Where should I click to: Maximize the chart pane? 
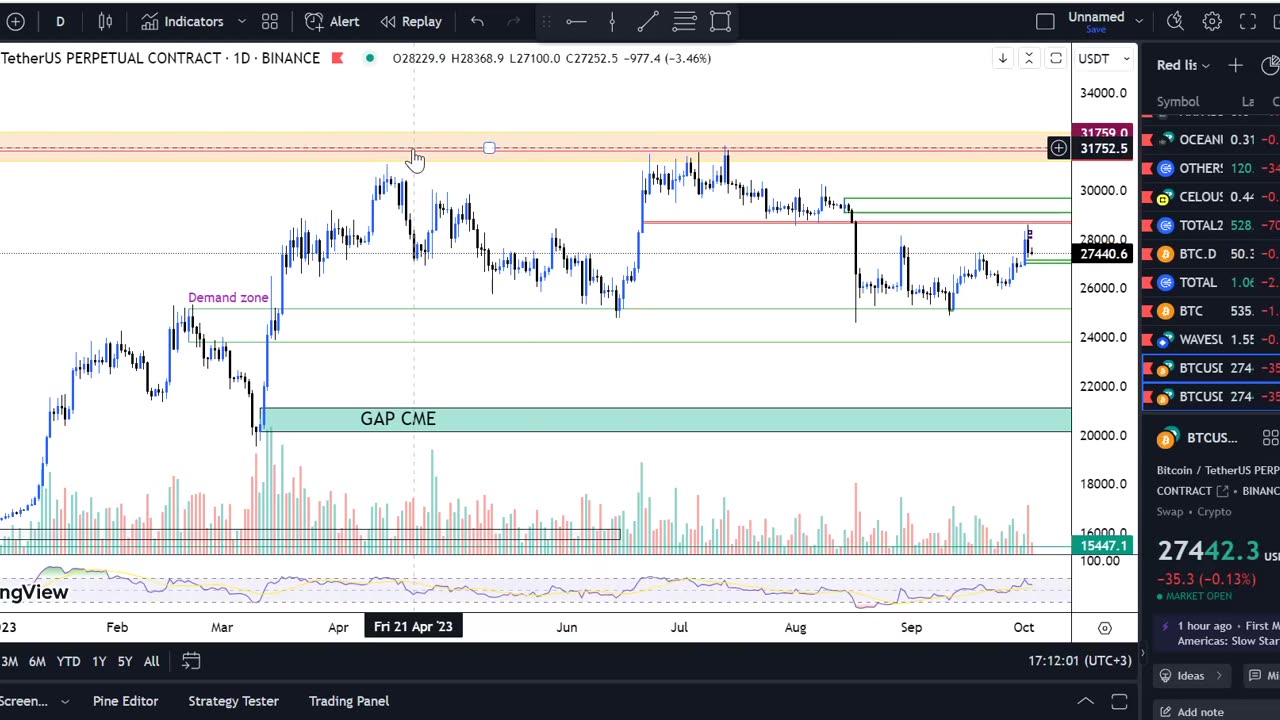click(x=1056, y=58)
